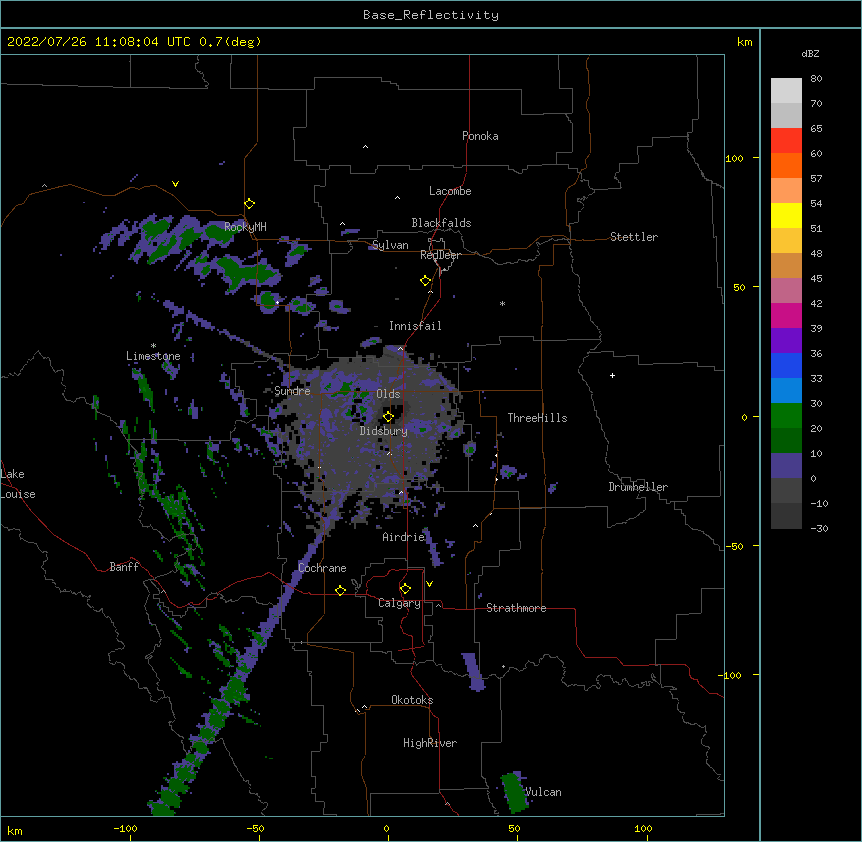The image size is (862, 842).
Task: Click the ThreeHills town label
Action: coord(537,418)
